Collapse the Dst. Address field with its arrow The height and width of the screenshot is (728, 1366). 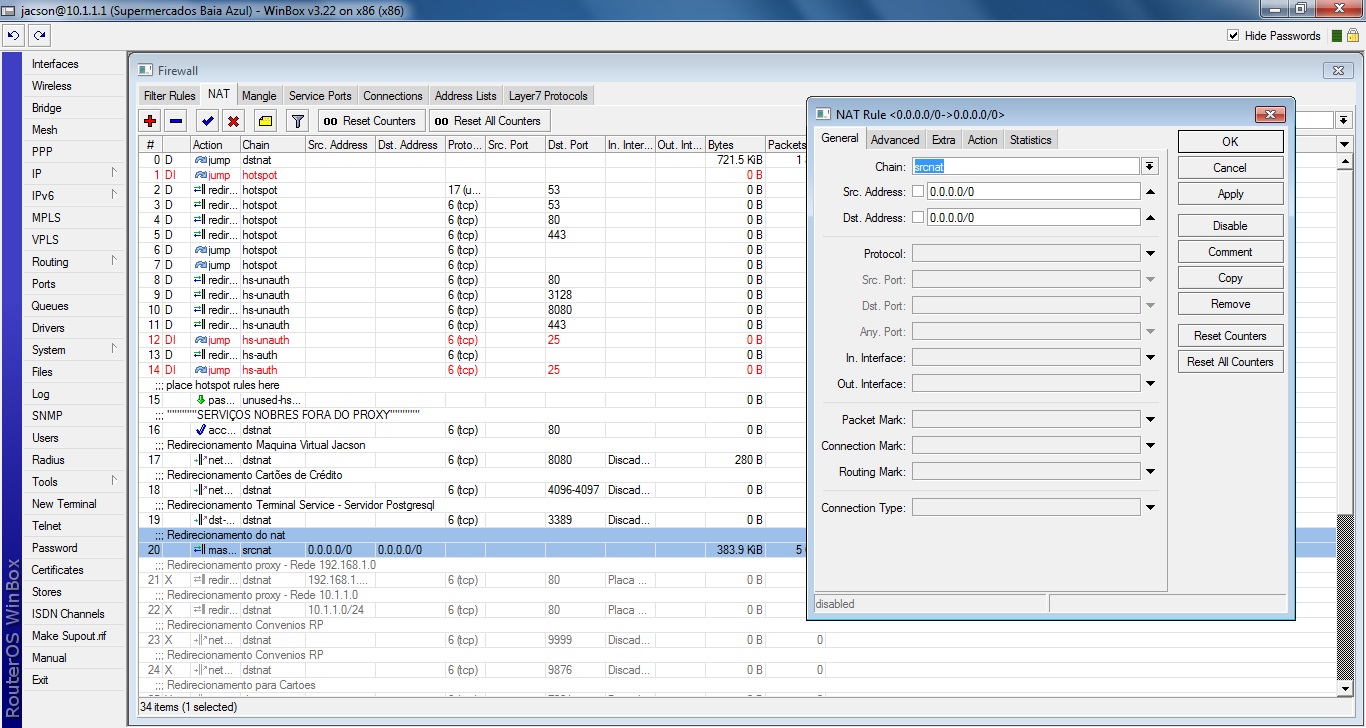[1150, 217]
